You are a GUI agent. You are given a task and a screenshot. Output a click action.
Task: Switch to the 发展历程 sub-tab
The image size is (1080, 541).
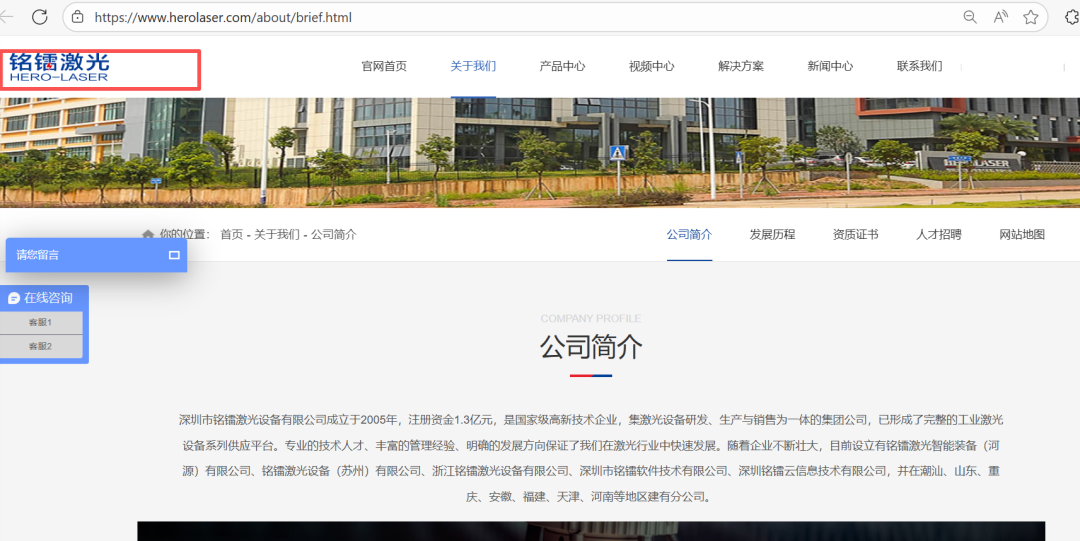[772, 234]
